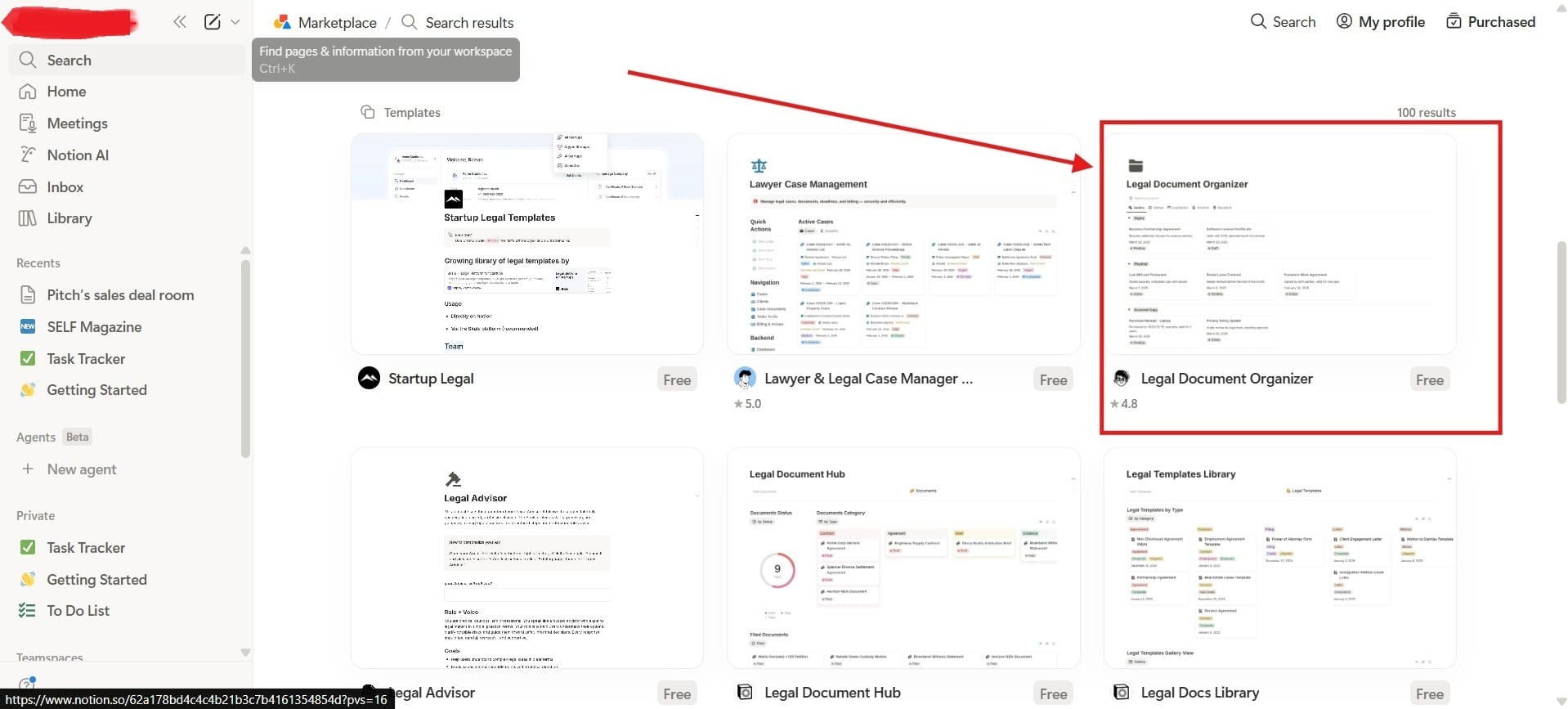Click the Purchased clipboard icon
This screenshot has height=709, width=1568.
(1454, 21)
